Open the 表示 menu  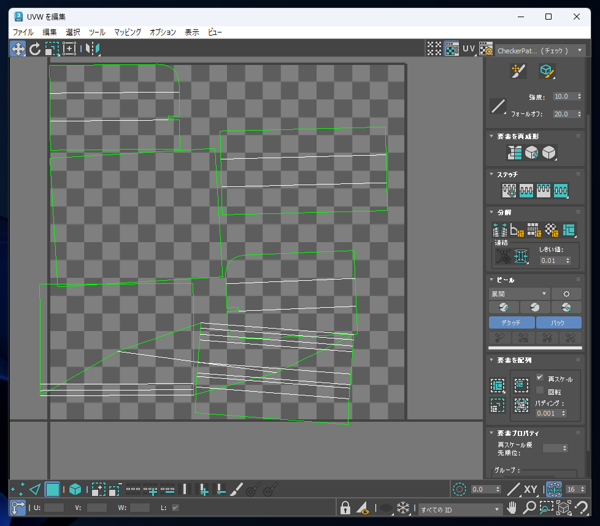tap(192, 32)
